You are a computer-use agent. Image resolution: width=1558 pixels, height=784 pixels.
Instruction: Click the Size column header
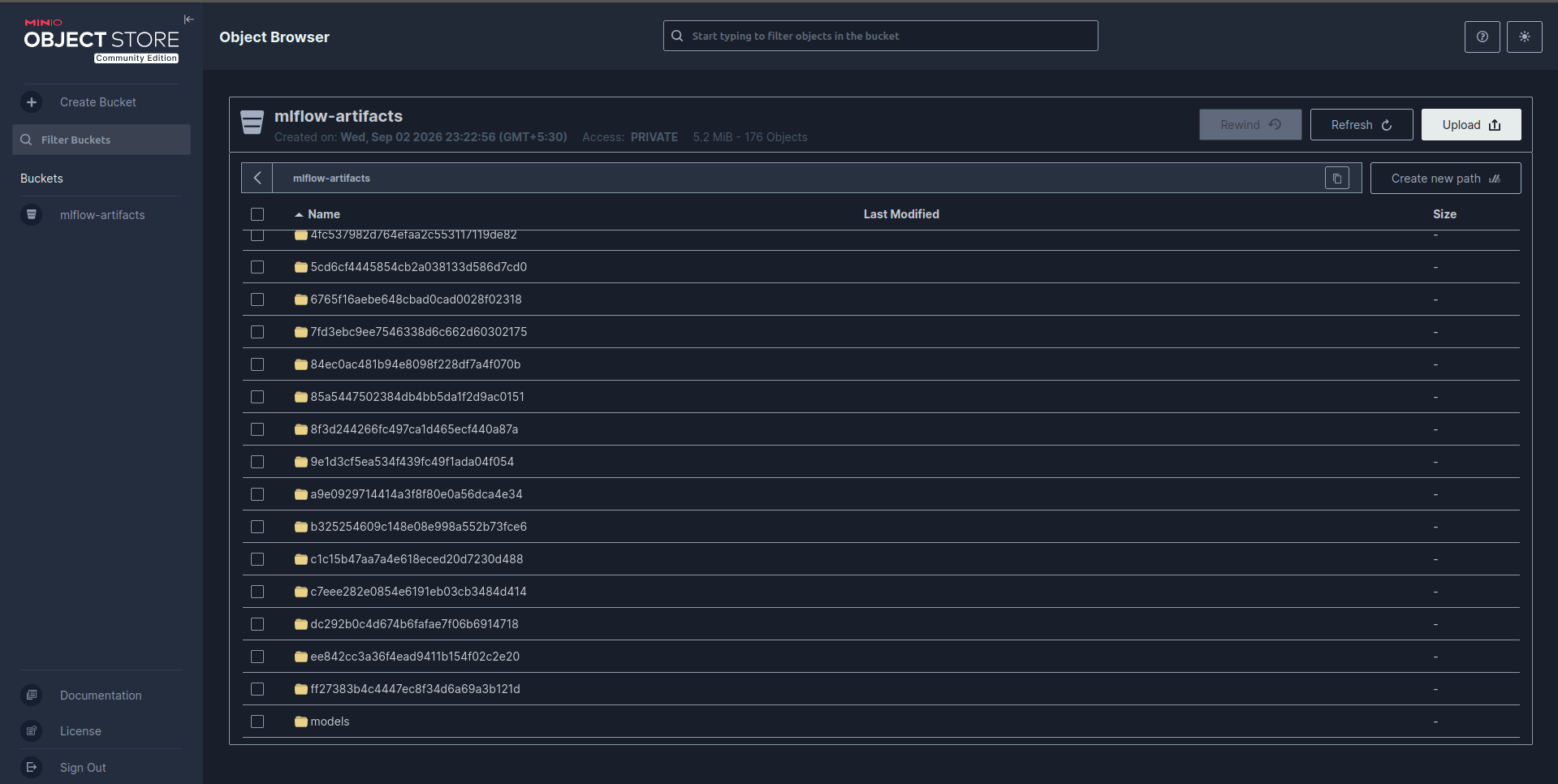1444,214
